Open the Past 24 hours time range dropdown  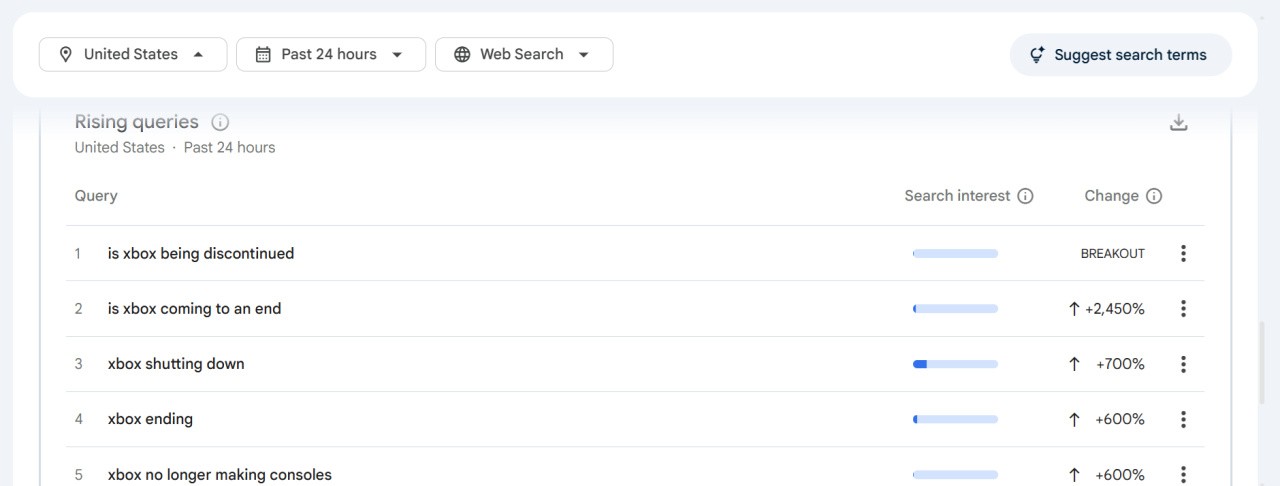pos(330,55)
